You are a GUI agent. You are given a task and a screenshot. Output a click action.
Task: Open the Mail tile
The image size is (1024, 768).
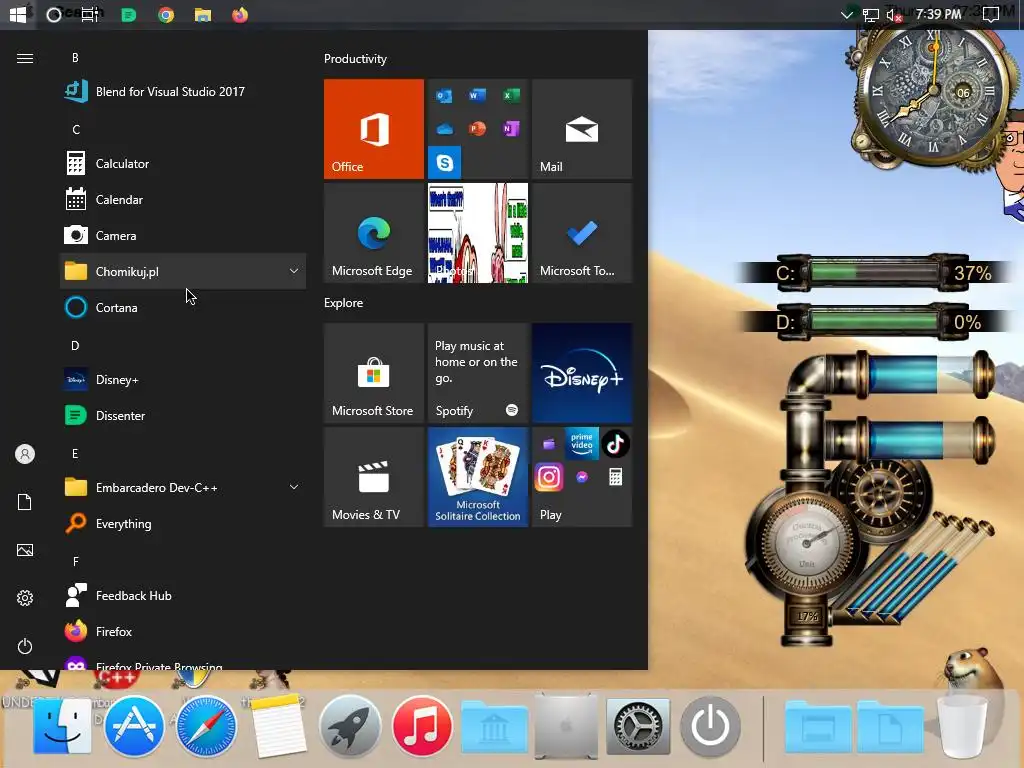click(582, 129)
